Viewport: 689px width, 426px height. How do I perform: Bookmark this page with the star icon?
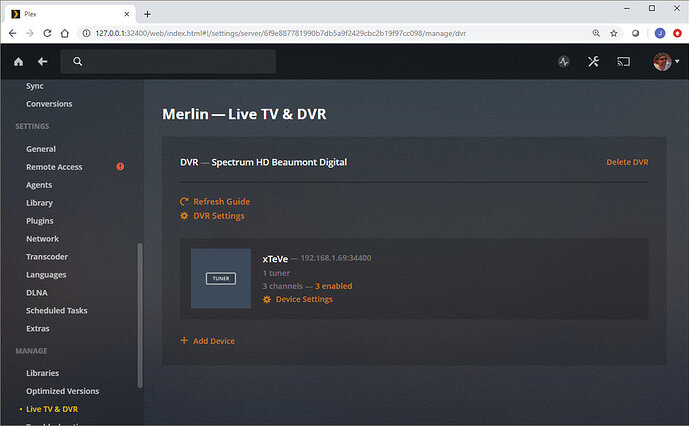point(614,33)
